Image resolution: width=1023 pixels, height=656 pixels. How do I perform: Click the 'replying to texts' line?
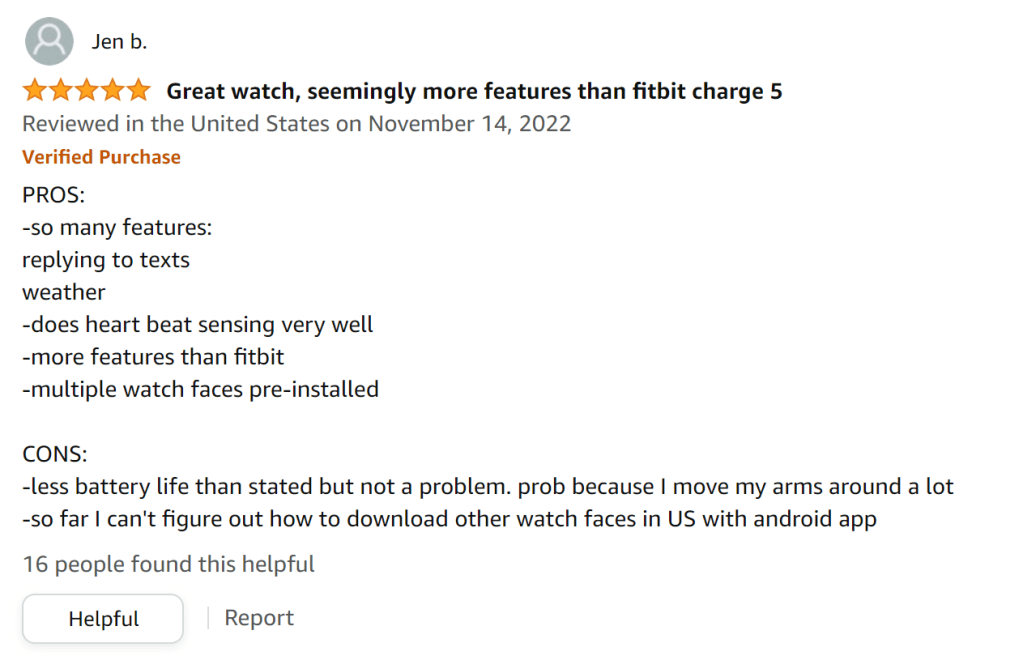(106, 260)
